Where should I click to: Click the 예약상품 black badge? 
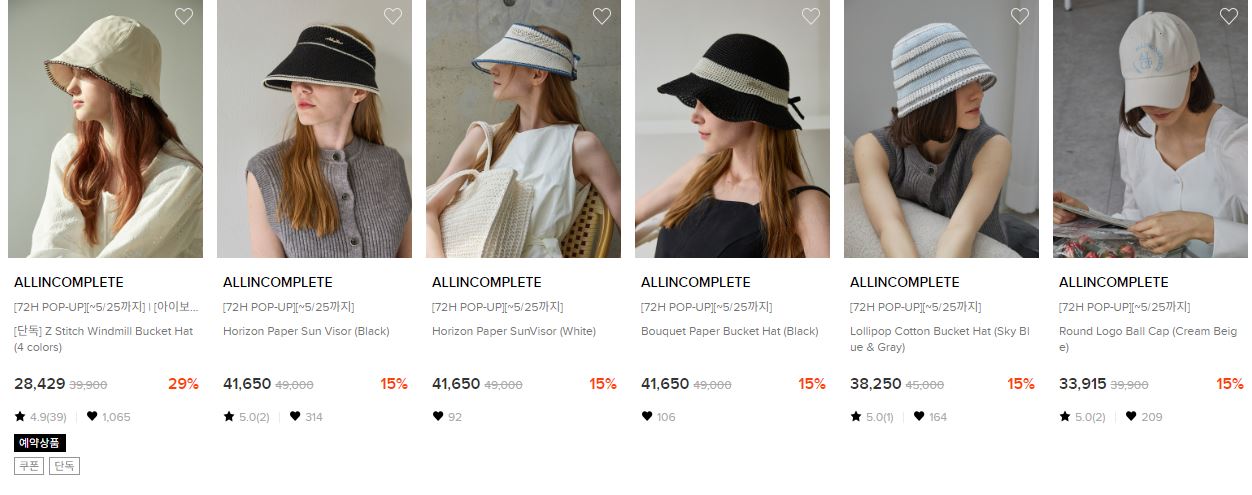(x=40, y=443)
